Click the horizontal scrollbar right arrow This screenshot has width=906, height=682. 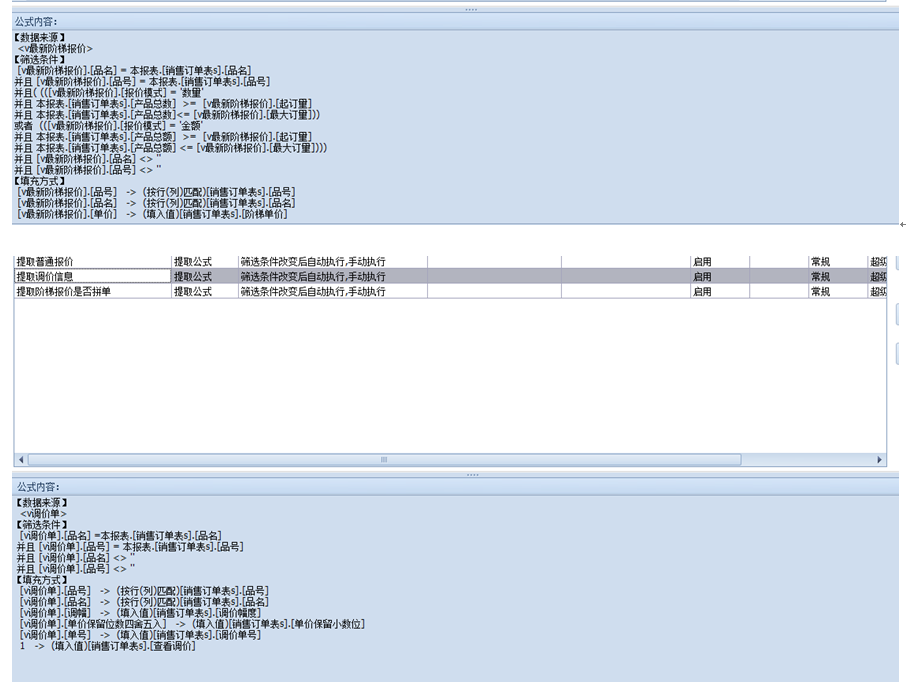point(880,460)
